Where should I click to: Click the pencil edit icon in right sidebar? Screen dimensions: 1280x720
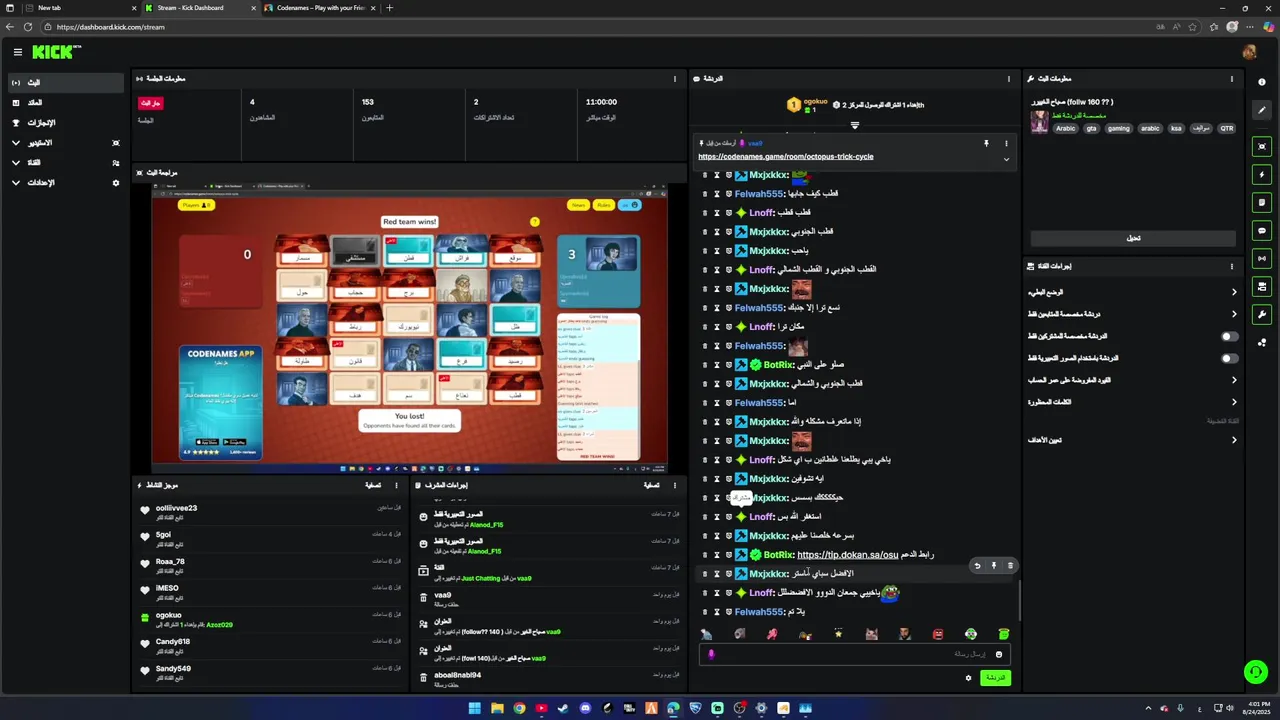1262,110
